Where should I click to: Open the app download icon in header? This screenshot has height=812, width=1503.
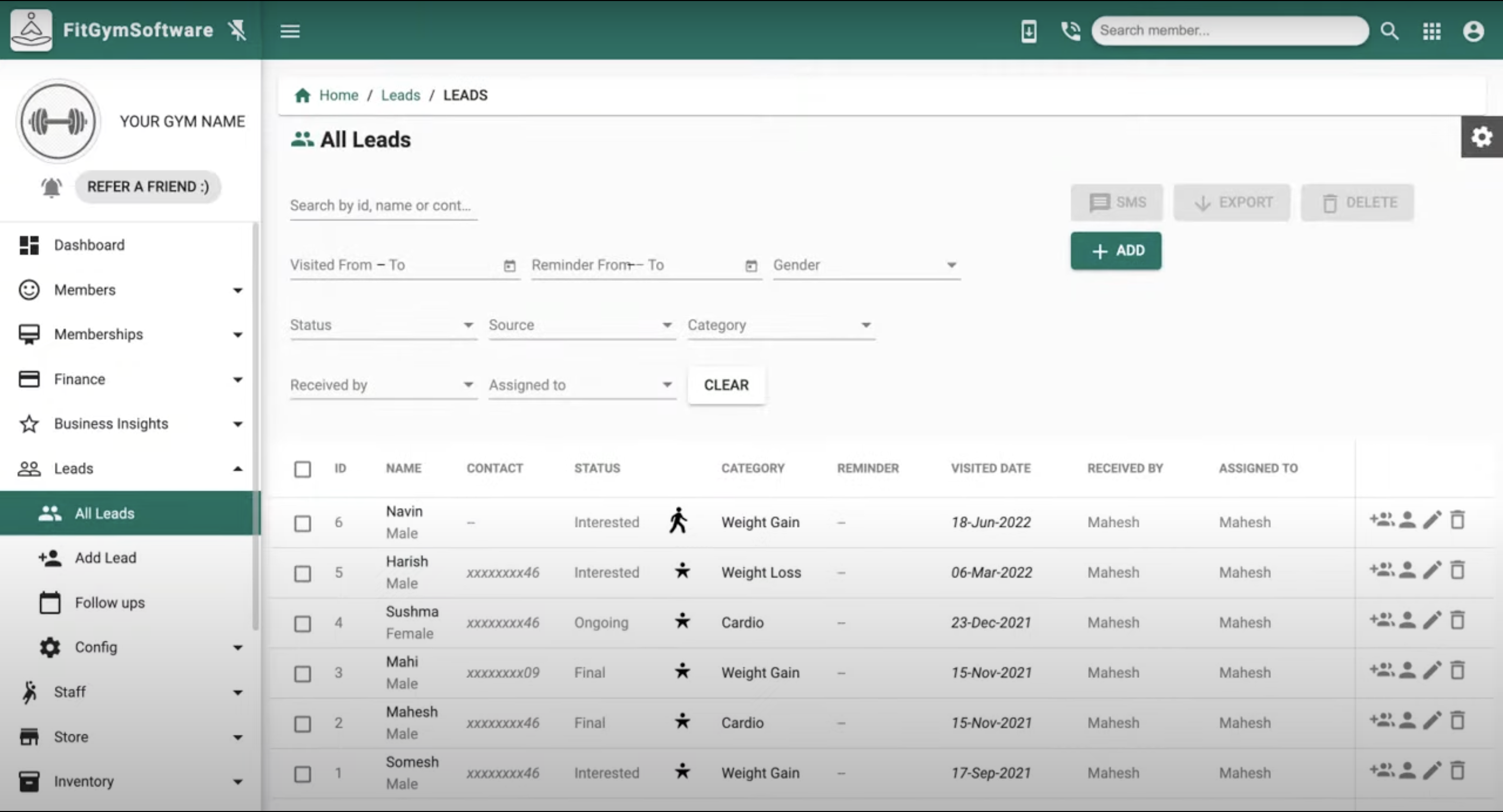[1029, 31]
